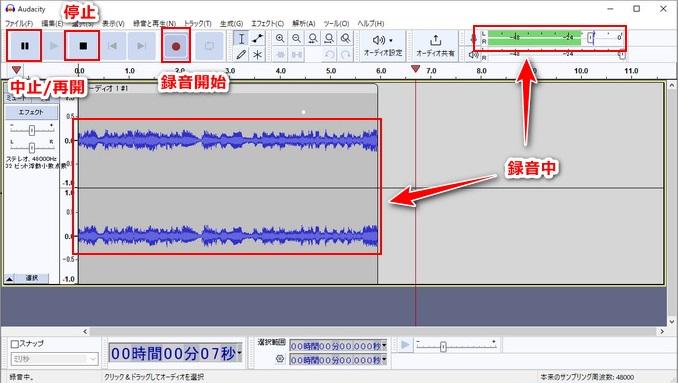Open the time display format dropdown arrow
This screenshot has height=383, width=678.
click(x=240, y=353)
